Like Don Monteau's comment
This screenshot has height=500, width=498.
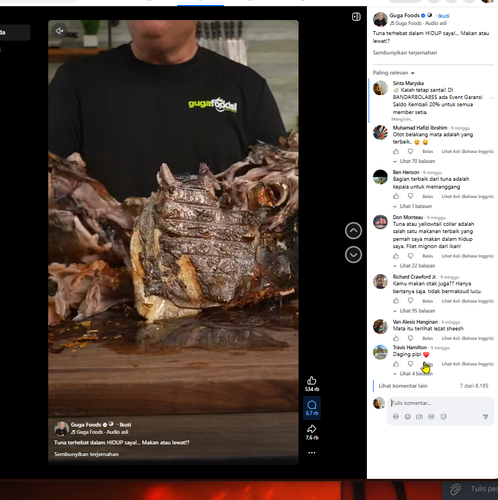(396, 256)
